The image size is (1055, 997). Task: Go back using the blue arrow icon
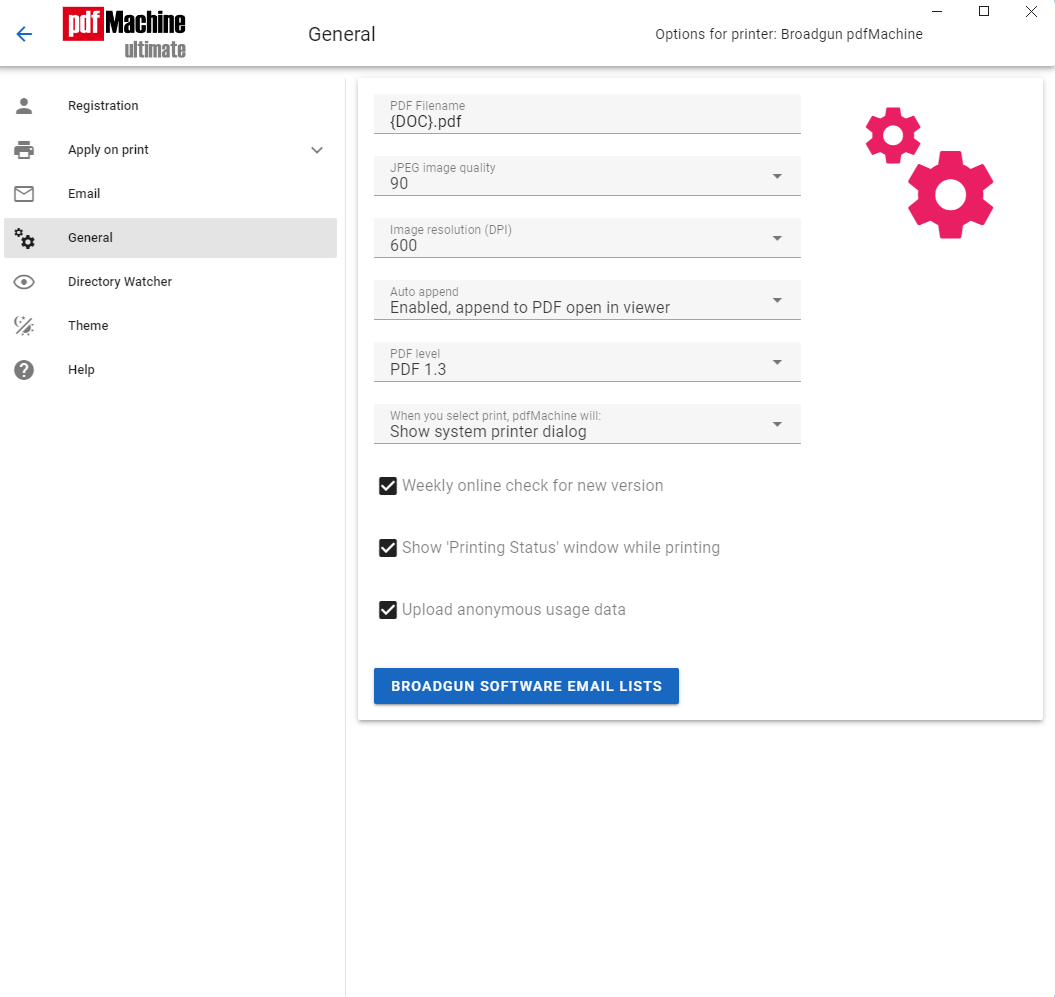[24, 34]
